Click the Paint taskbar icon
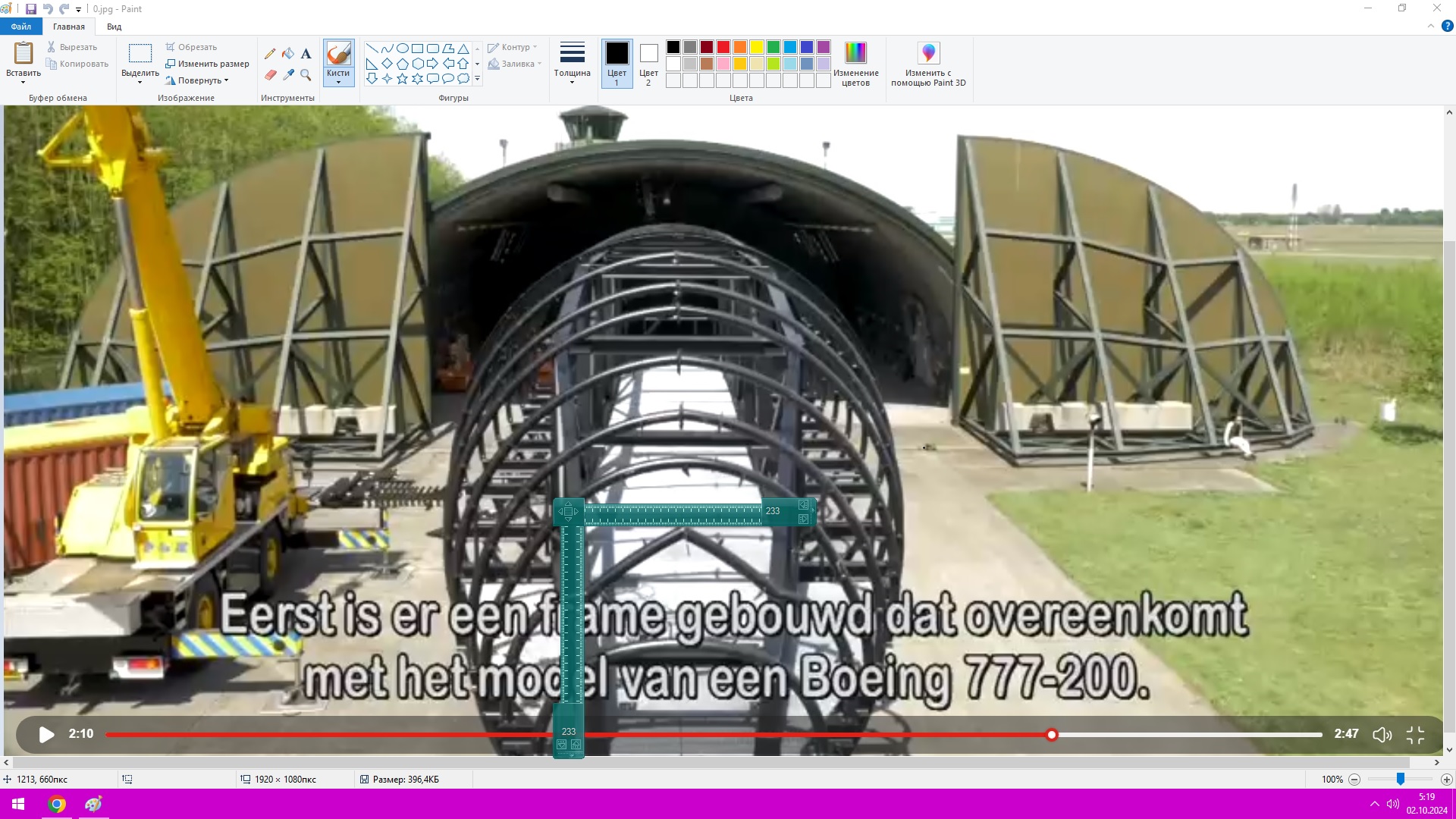The image size is (1456, 819). pos(93,804)
